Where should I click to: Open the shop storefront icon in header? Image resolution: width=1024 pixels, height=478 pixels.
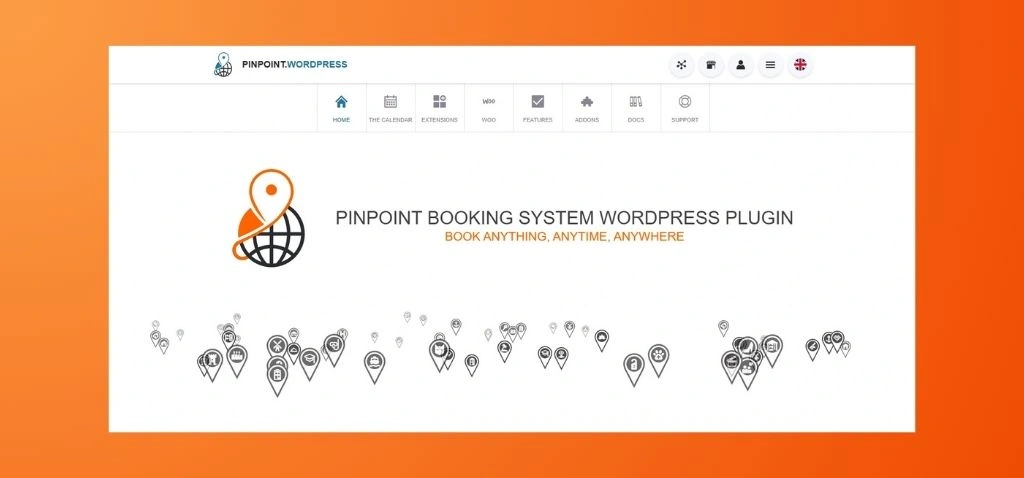tap(711, 65)
